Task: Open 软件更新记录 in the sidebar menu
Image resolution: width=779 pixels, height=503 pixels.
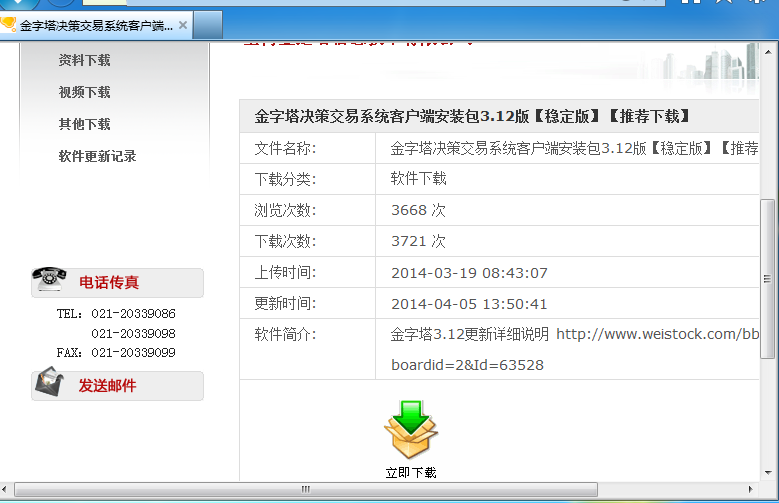Action: pos(97,156)
